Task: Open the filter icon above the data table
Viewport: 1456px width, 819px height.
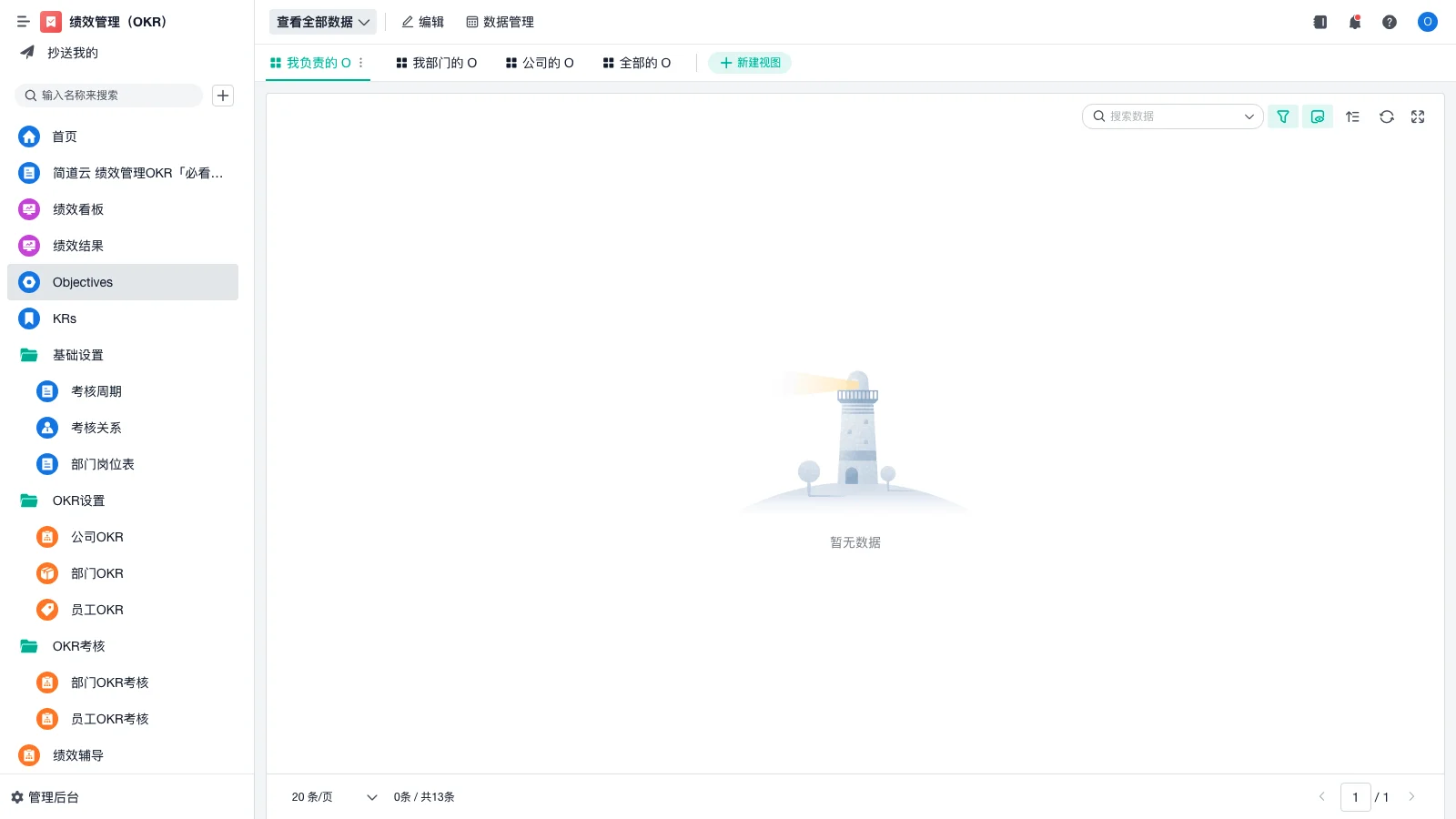Action: 1283,116
